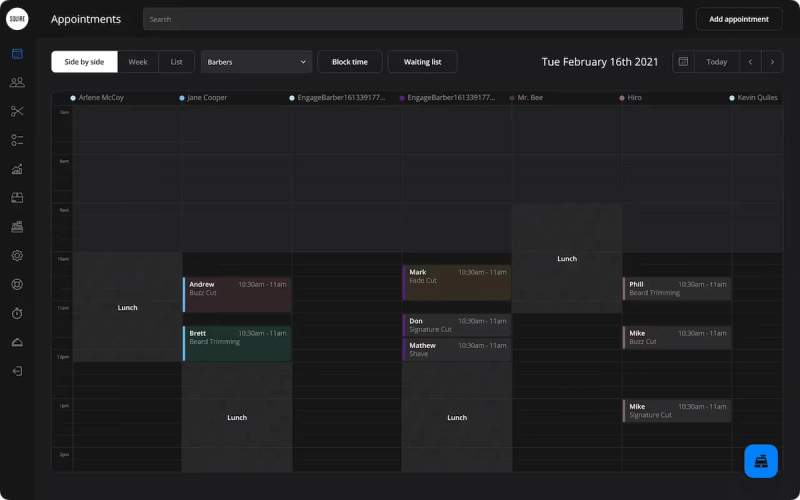This screenshot has height=500, width=800.
Task: Open the calendar appointments sidebar icon
Action: (17, 54)
